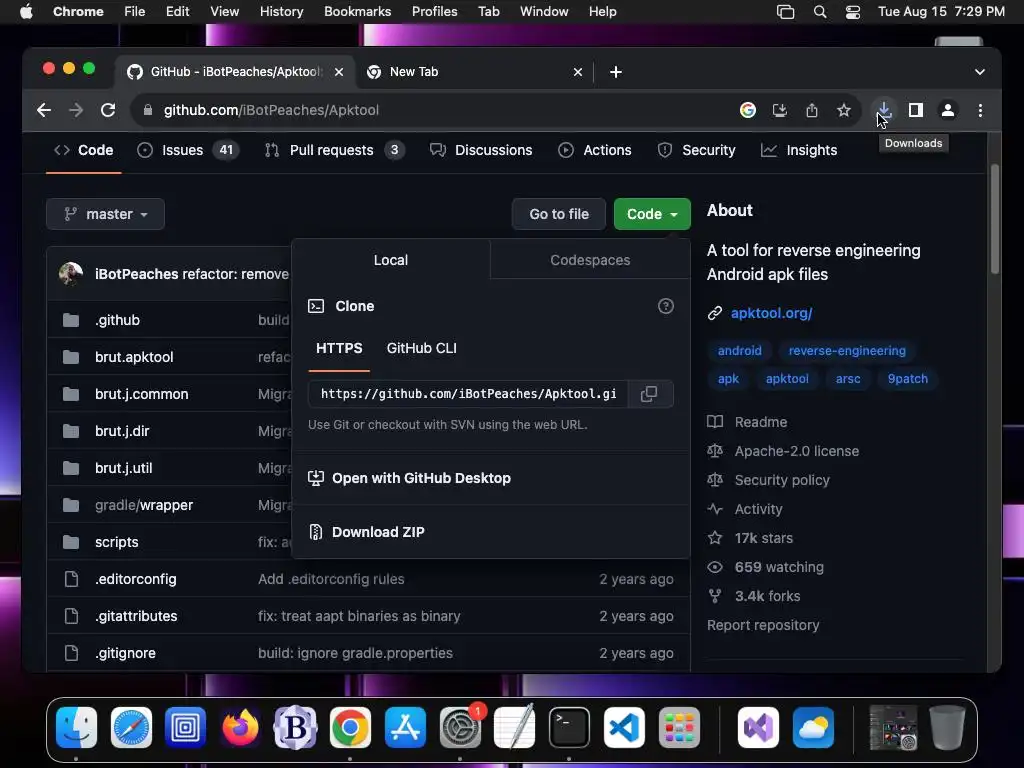Image resolution: width=1024 pixels, height=768 pixels.
Task: Copy the HTTPS clone URL
Action: [x=649, y=394]
